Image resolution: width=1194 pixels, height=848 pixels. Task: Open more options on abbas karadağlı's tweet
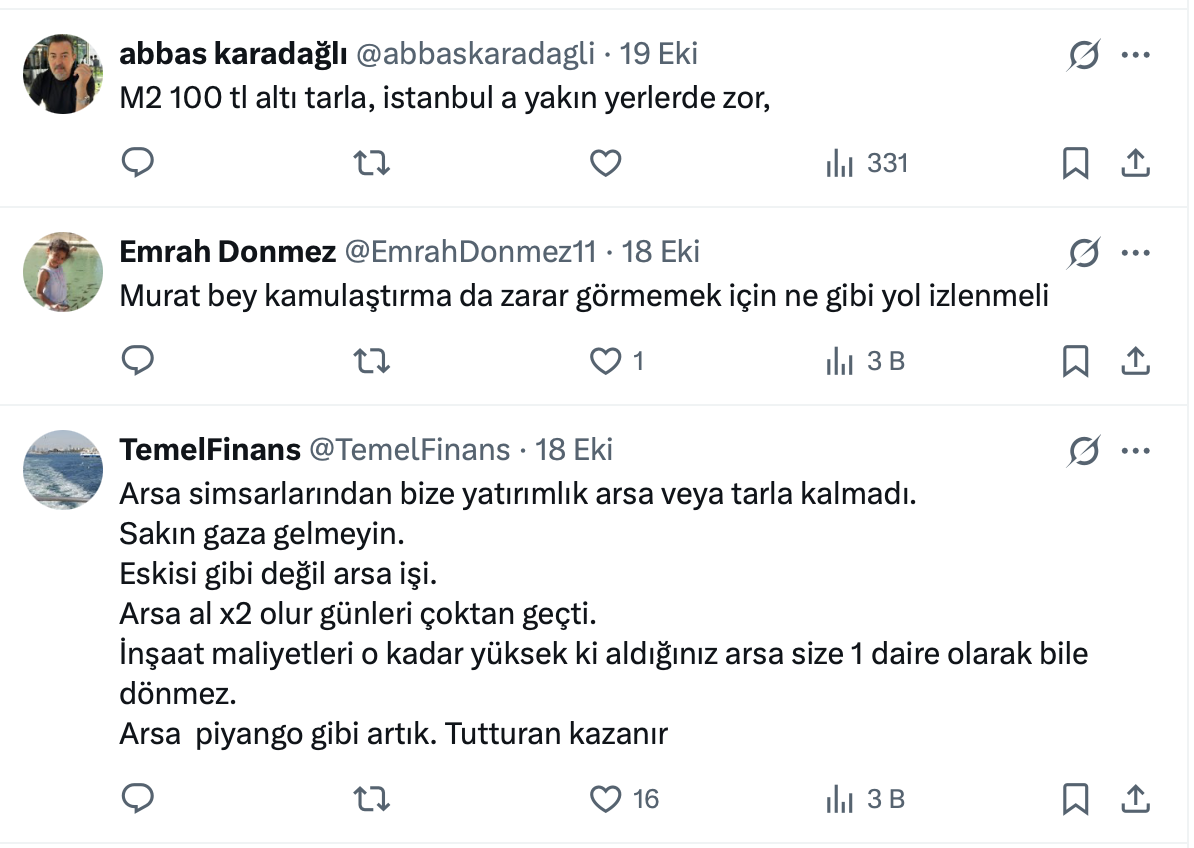pos(1135,56)
